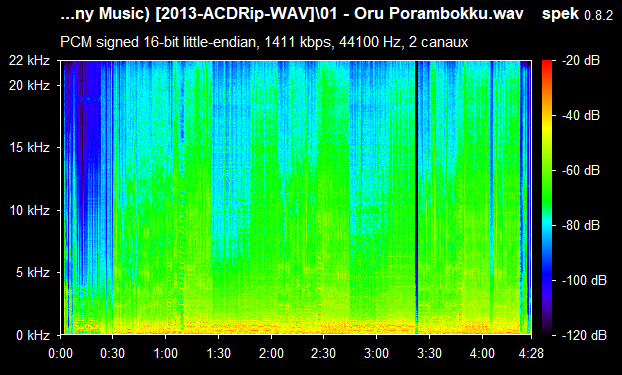622x375 pixels.
Task: Click the 0 kHz frequency label
Action: pyautogui.click(x=33, y=335)
